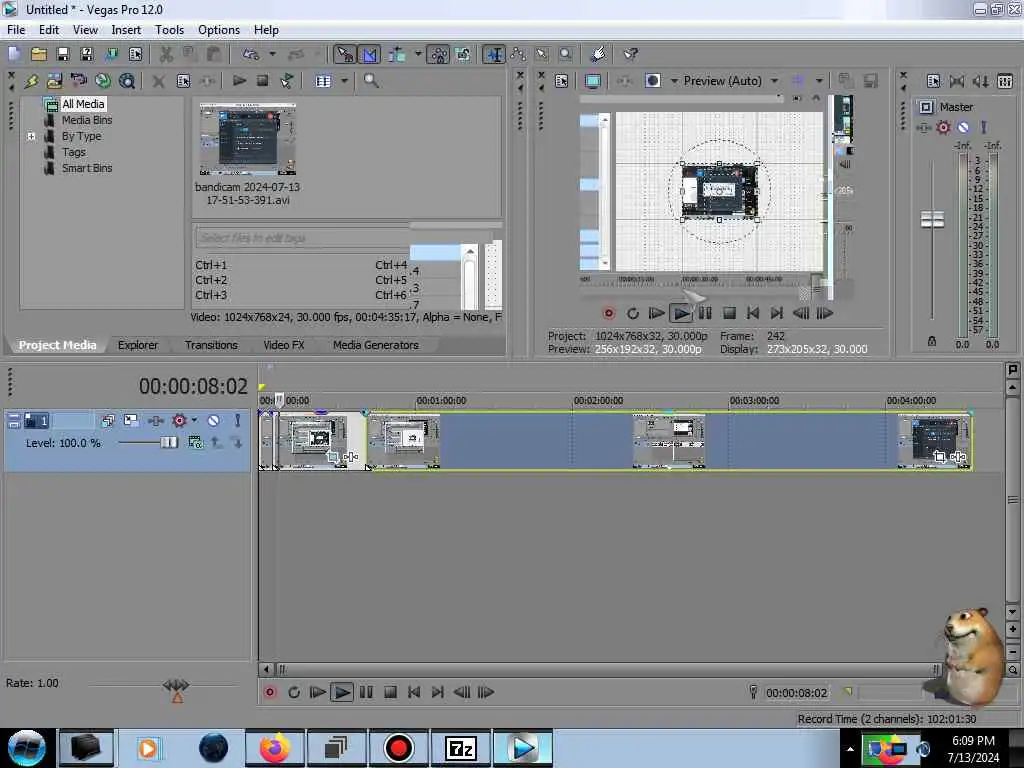
Task: Open the Auto Ripple mode dropdown
Action: (418, 54)
